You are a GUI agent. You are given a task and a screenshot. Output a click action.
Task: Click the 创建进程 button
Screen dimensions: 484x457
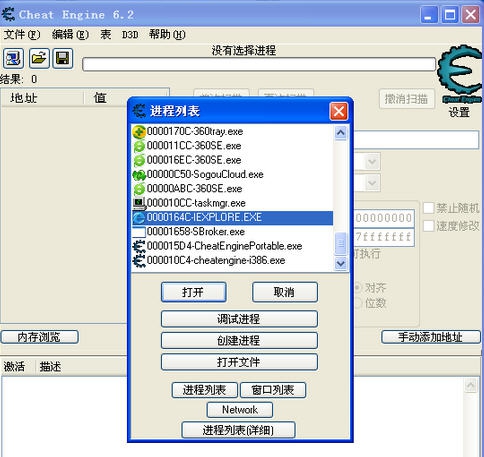point(239,341)
